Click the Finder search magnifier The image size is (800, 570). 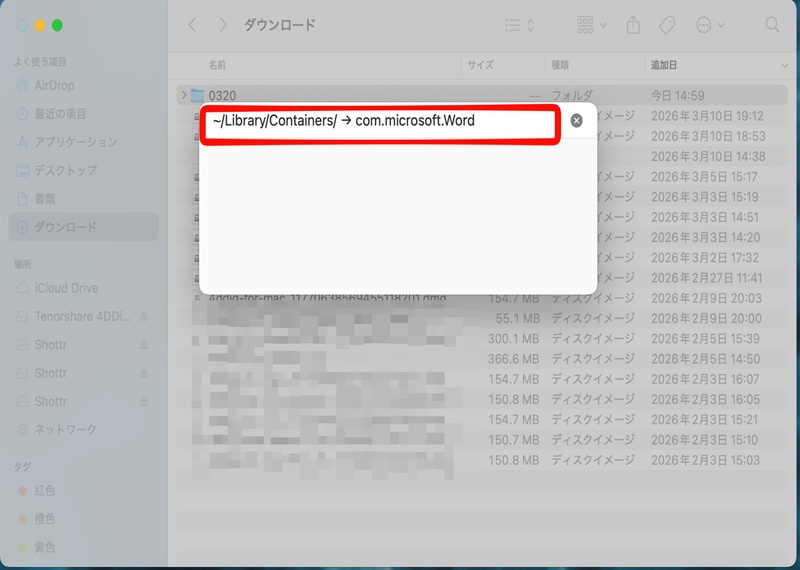click(772, 25)
